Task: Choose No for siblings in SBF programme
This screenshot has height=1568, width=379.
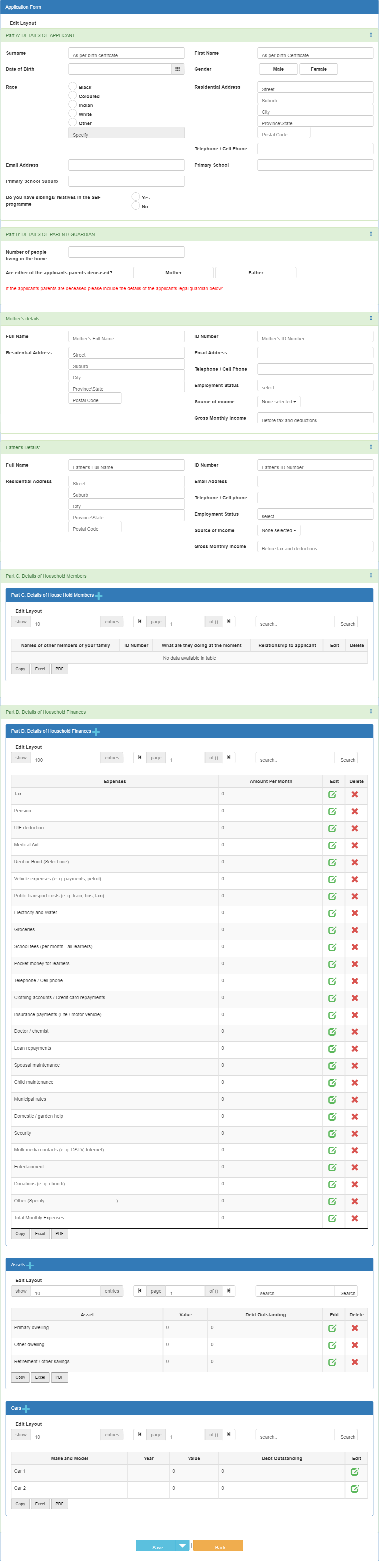Action: [136, 206]
